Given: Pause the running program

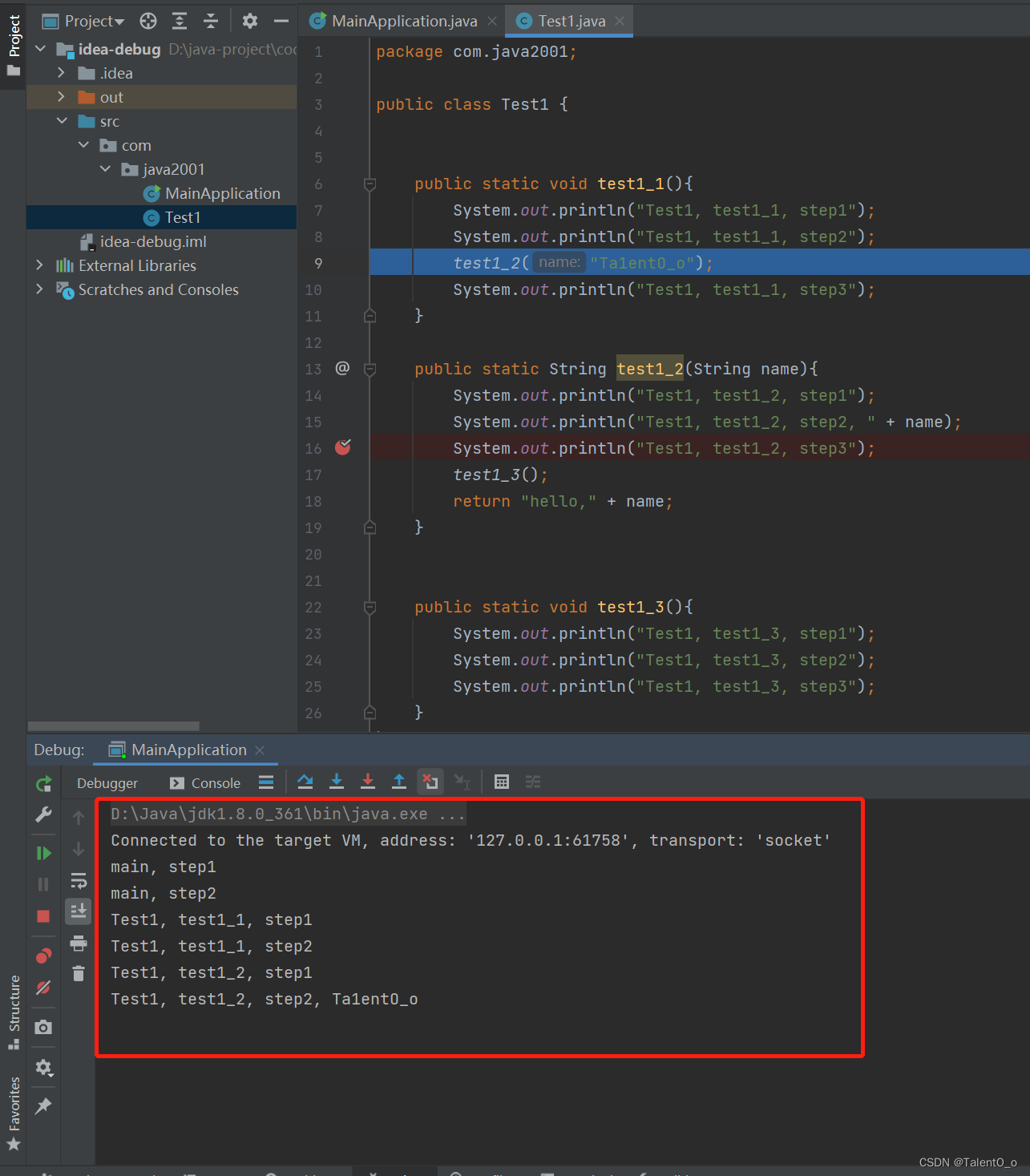Looking at the screenshot, I should tap(44, 884).
